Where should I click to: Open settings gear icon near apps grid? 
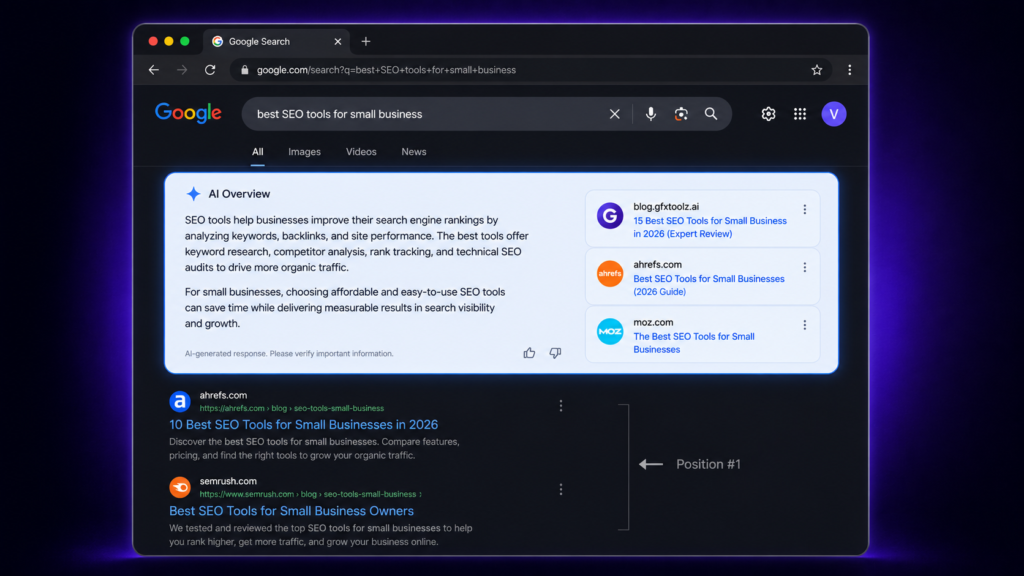pos(768,114)
